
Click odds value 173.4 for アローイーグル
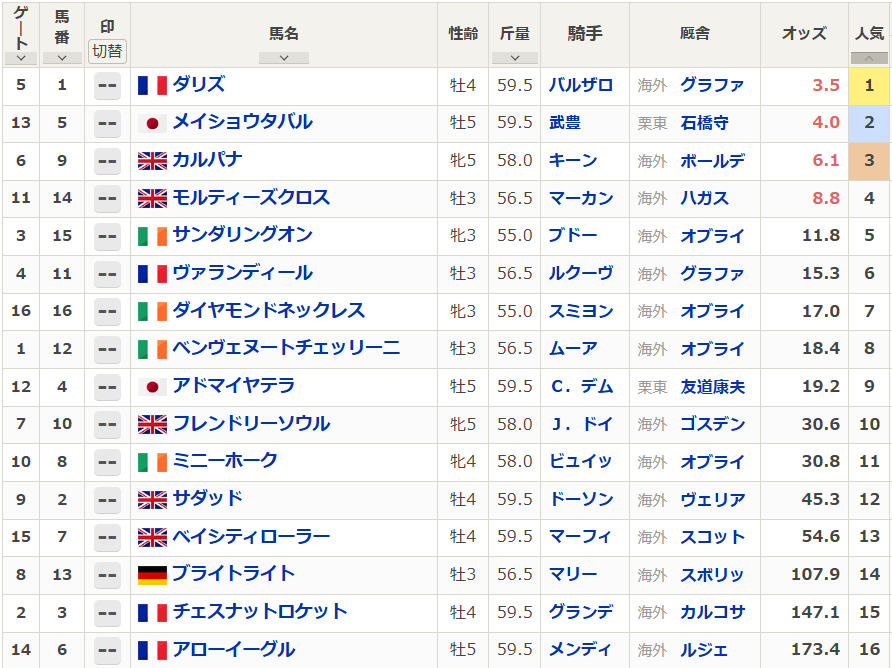[x=815, y=650]
